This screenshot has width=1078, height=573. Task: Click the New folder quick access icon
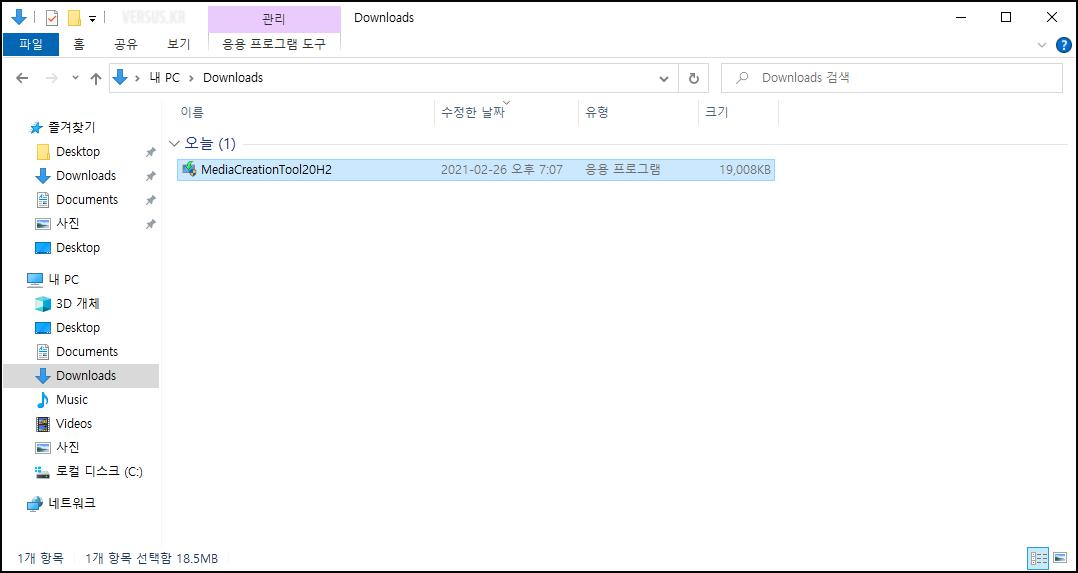pyautogui.click(x=74, y=18)
